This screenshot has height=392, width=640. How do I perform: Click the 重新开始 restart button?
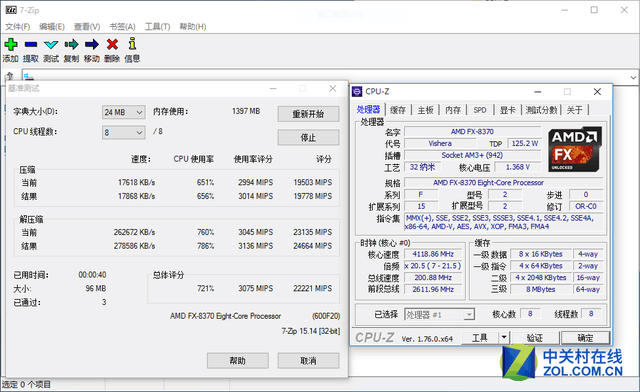click(x=308, y=114)
